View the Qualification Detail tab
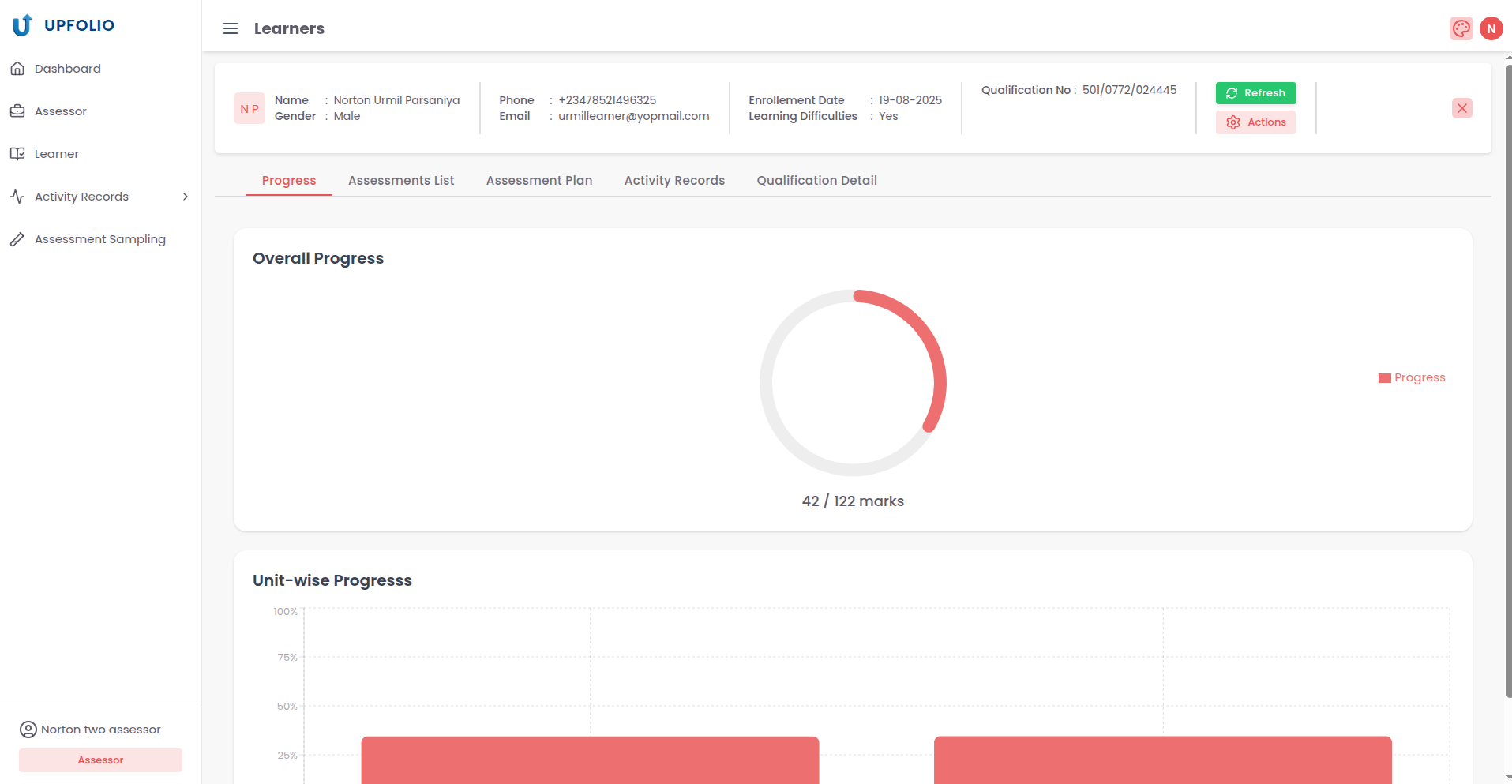1512x784 pixels. pos(816,180)
